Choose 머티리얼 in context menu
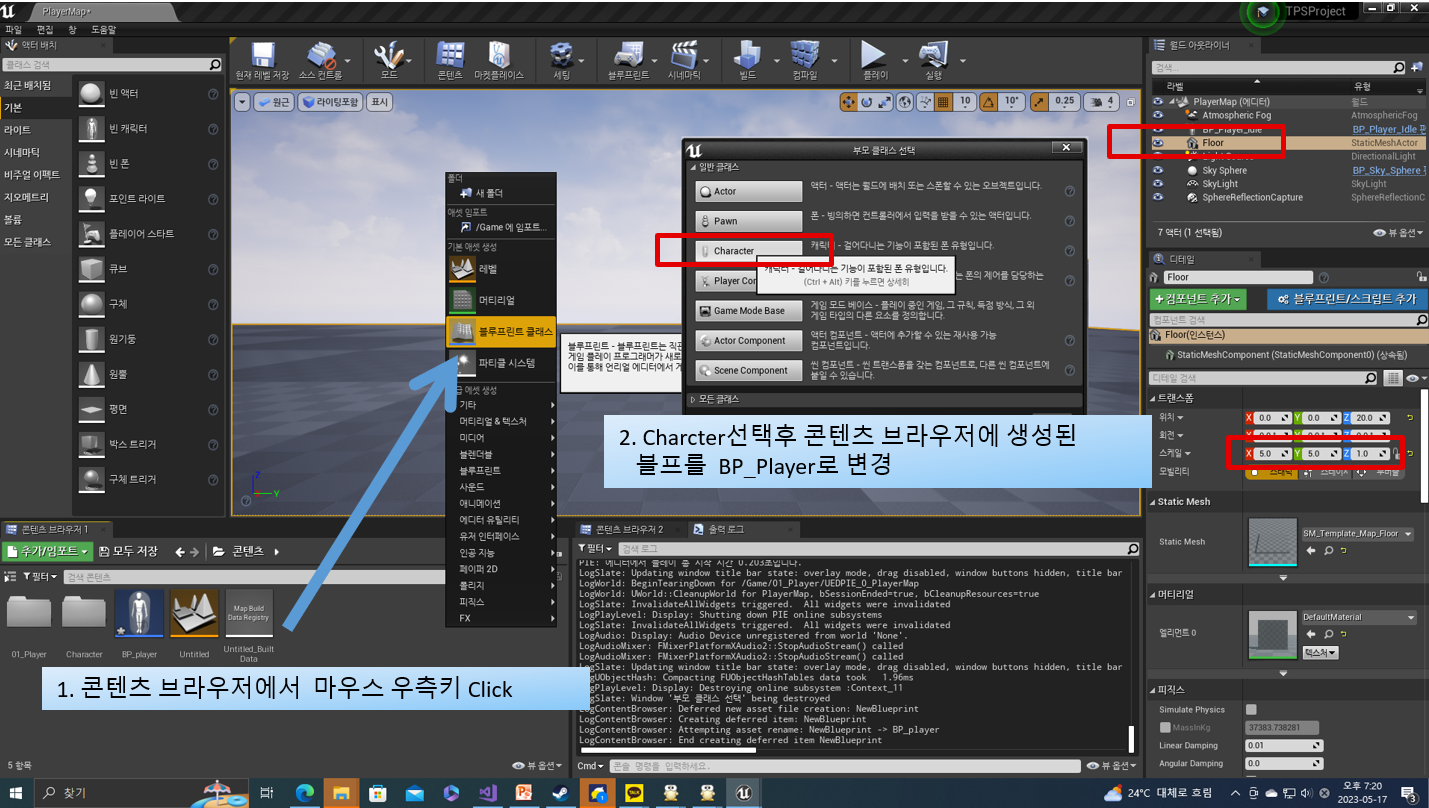Screen dimensions: 1429x808 (x=501, y=300)
